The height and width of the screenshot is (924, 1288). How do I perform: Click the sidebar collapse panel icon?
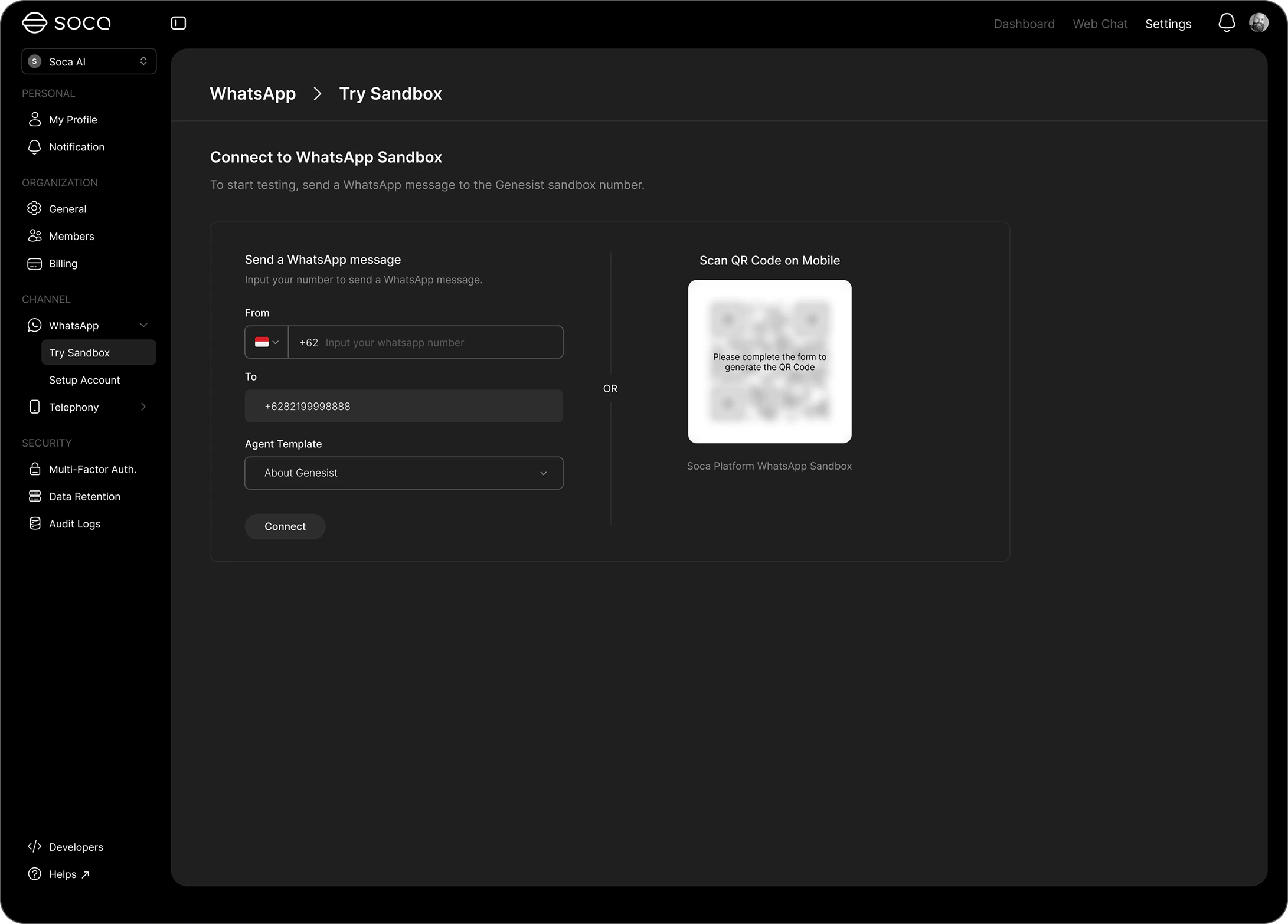tap(178, 23)
